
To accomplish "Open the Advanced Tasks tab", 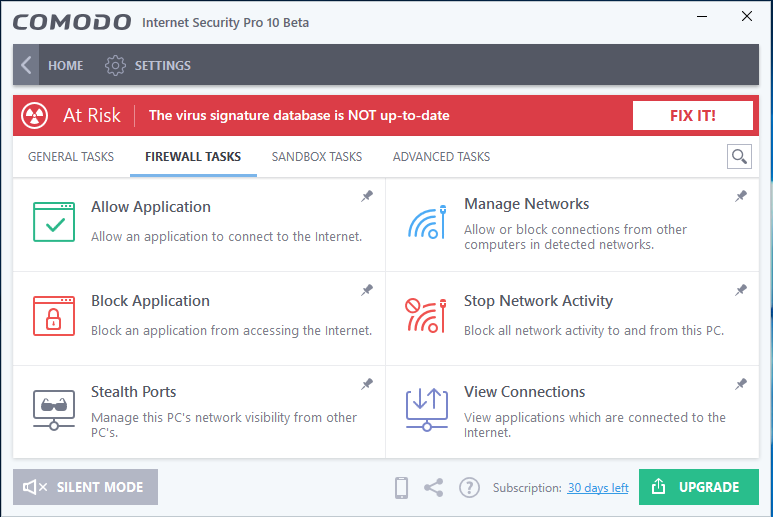I will 441,157.
